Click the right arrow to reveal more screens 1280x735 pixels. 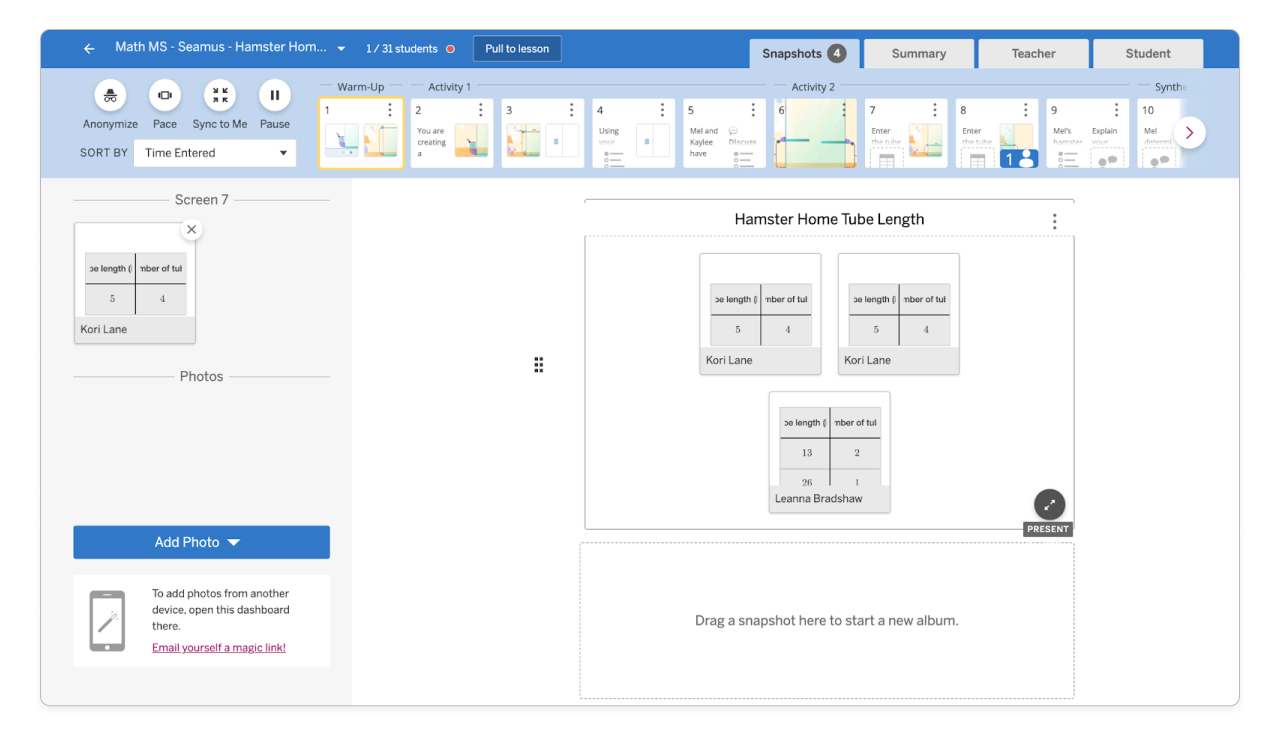1189,132
